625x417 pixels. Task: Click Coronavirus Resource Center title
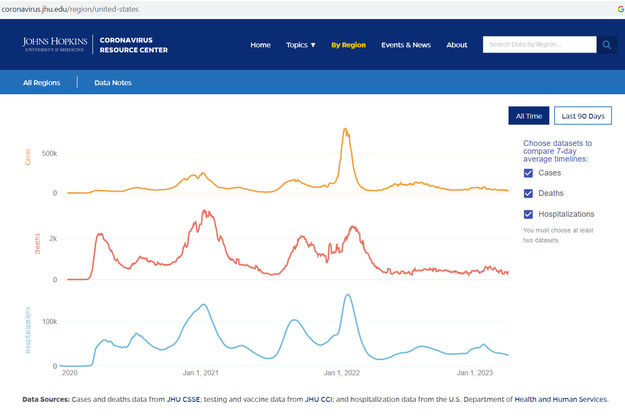134,45
